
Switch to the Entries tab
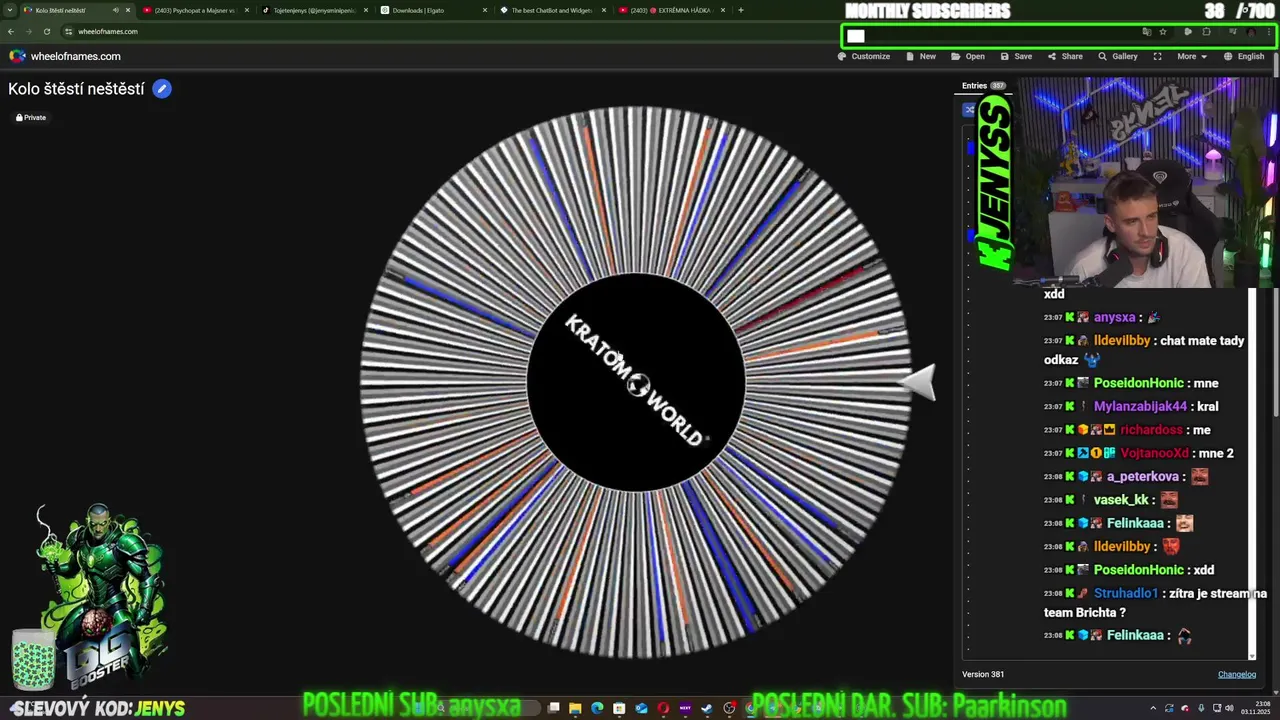pos(984,86)
